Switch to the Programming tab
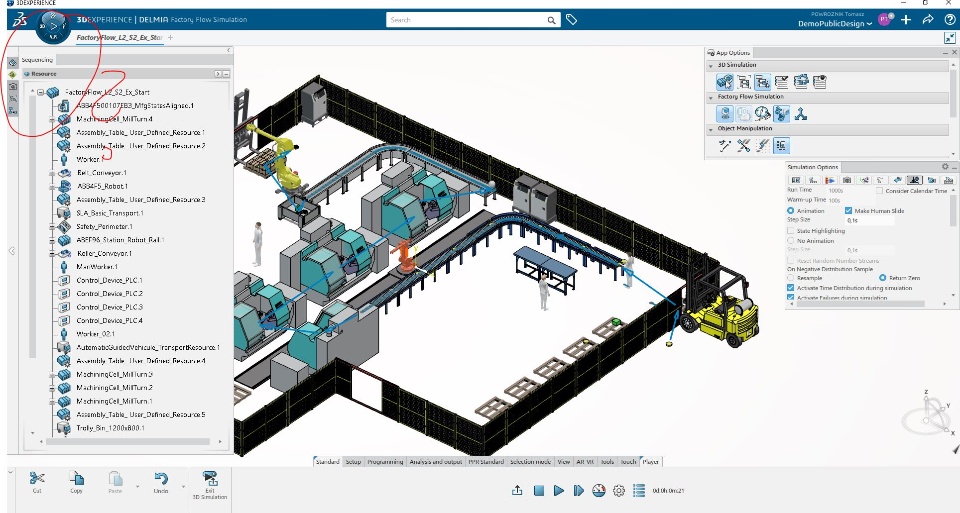 click(385, 462)
